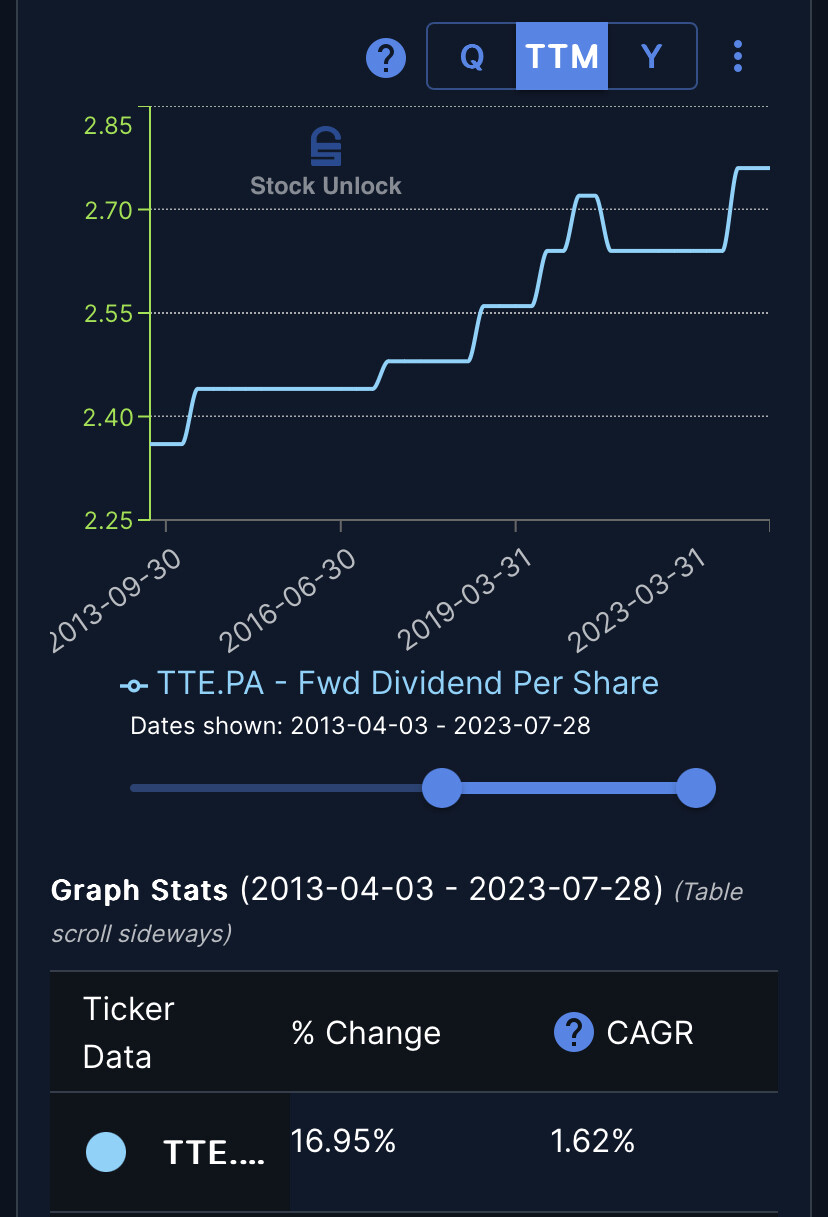Click the left date range slider handle
This screenshot has height=1217, width=828.
coord(441,788)
